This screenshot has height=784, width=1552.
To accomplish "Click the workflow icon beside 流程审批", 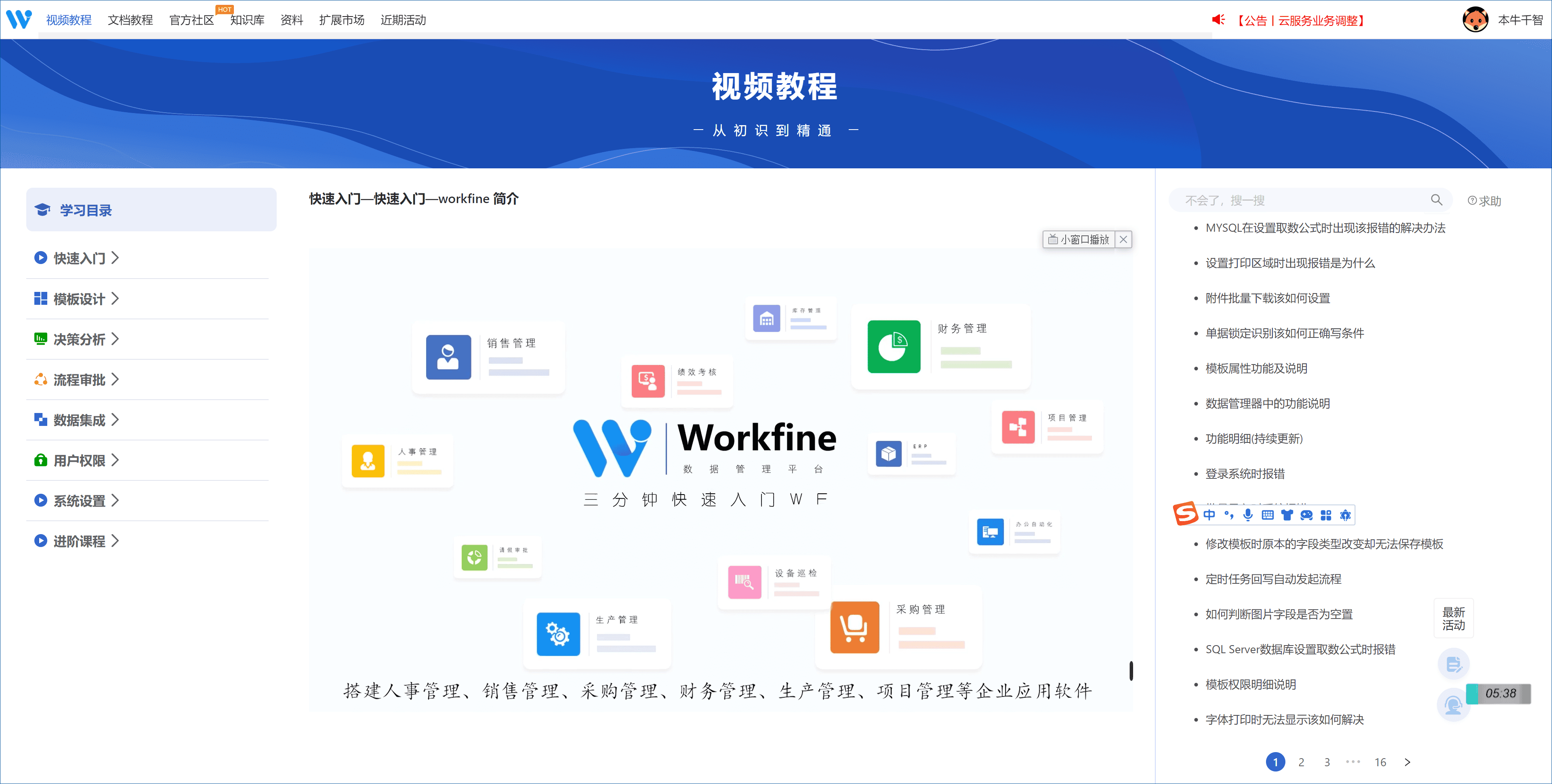I will (x=40, y=379).
